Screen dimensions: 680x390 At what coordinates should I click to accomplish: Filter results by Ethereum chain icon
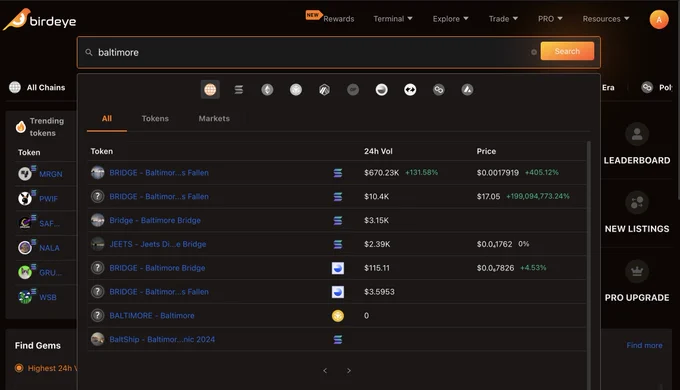pos(267,89)
